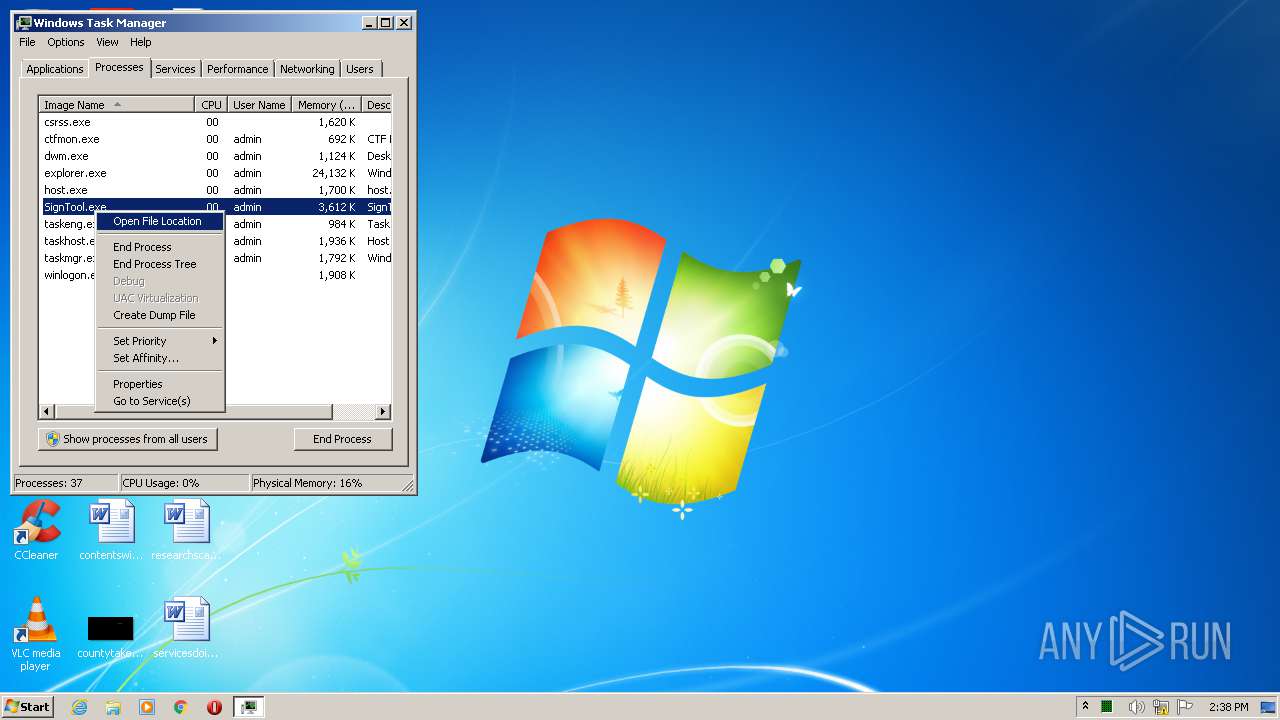Open the CCleaner desktop shortcut
Image resolution: width=1280 pixels, height=720 pixels.
tap(37, 530)
